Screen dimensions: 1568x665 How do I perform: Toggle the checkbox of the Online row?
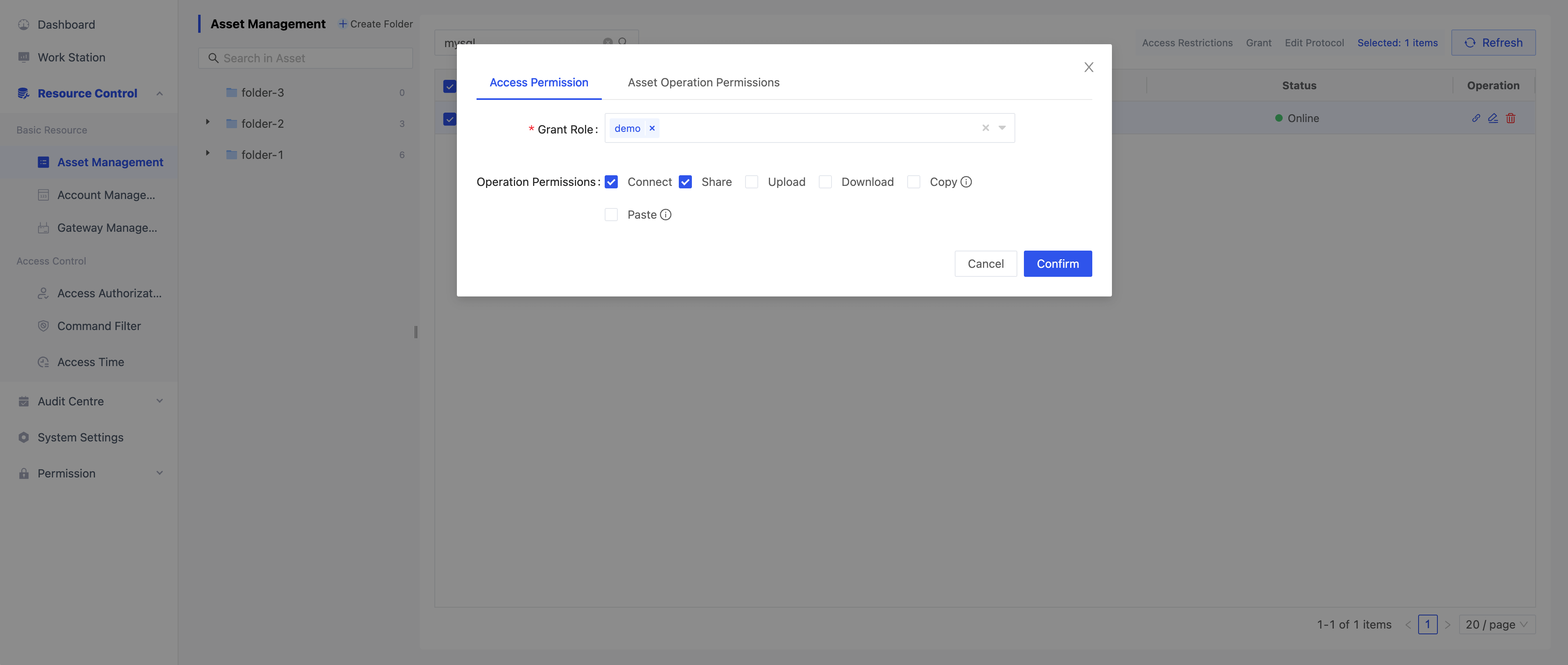click(x=450, y=119)
